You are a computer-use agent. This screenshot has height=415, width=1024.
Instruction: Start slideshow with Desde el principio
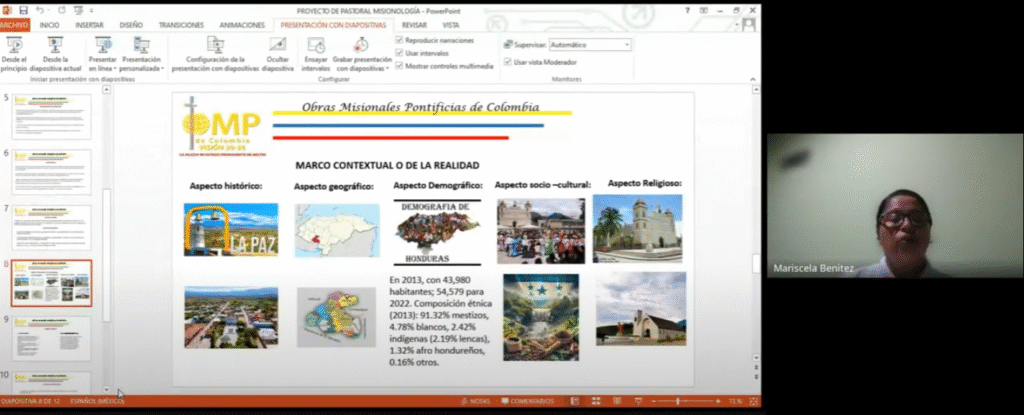tap(14, 46)
